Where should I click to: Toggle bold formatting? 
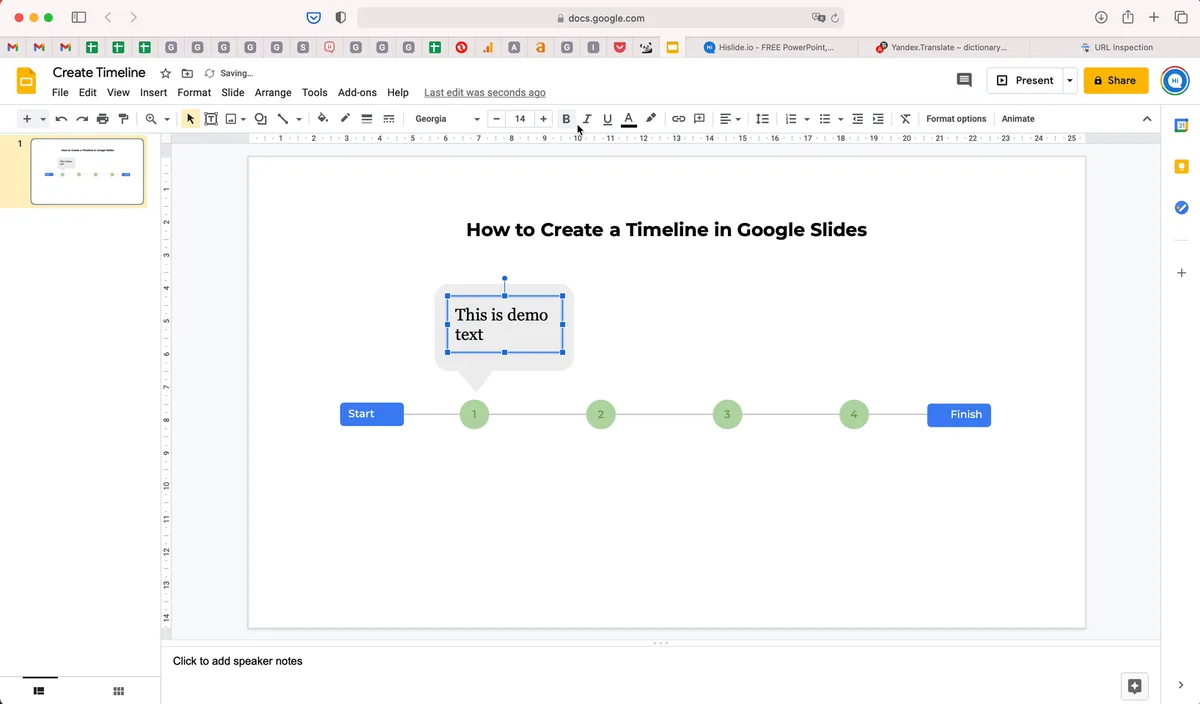(566, 119)
